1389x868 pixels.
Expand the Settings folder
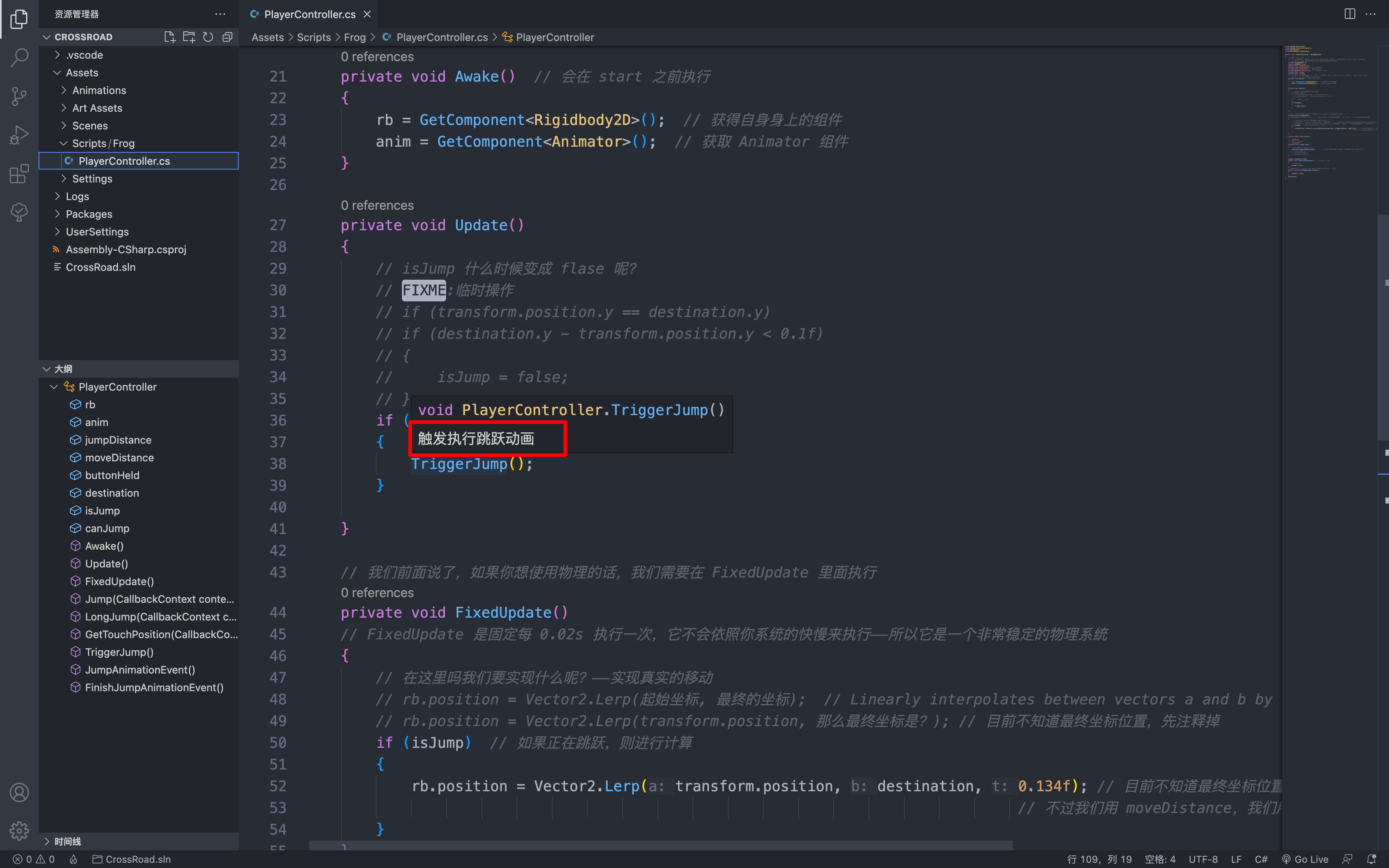138,178
